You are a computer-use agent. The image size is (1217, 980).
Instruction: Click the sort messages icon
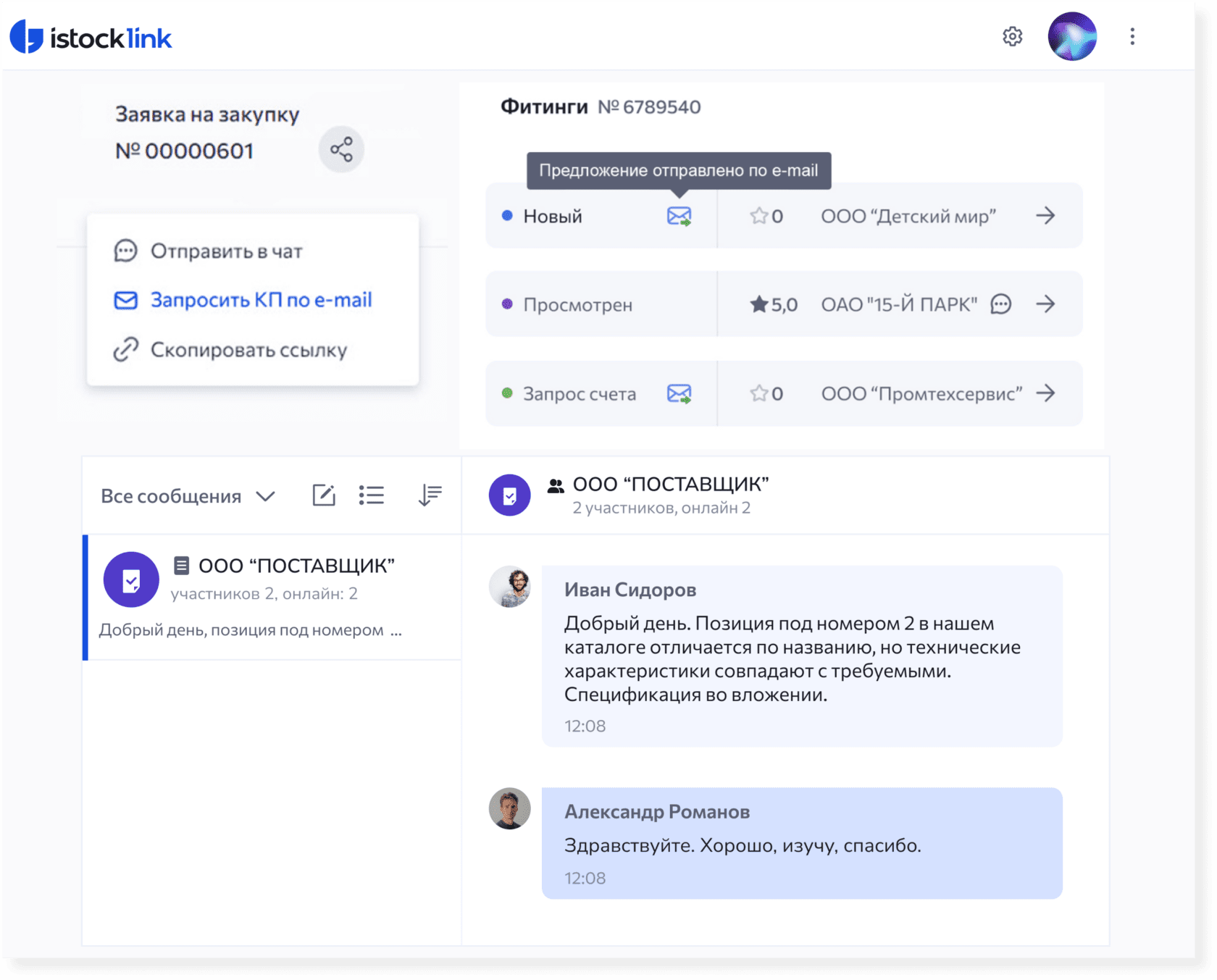coord(430,495)
